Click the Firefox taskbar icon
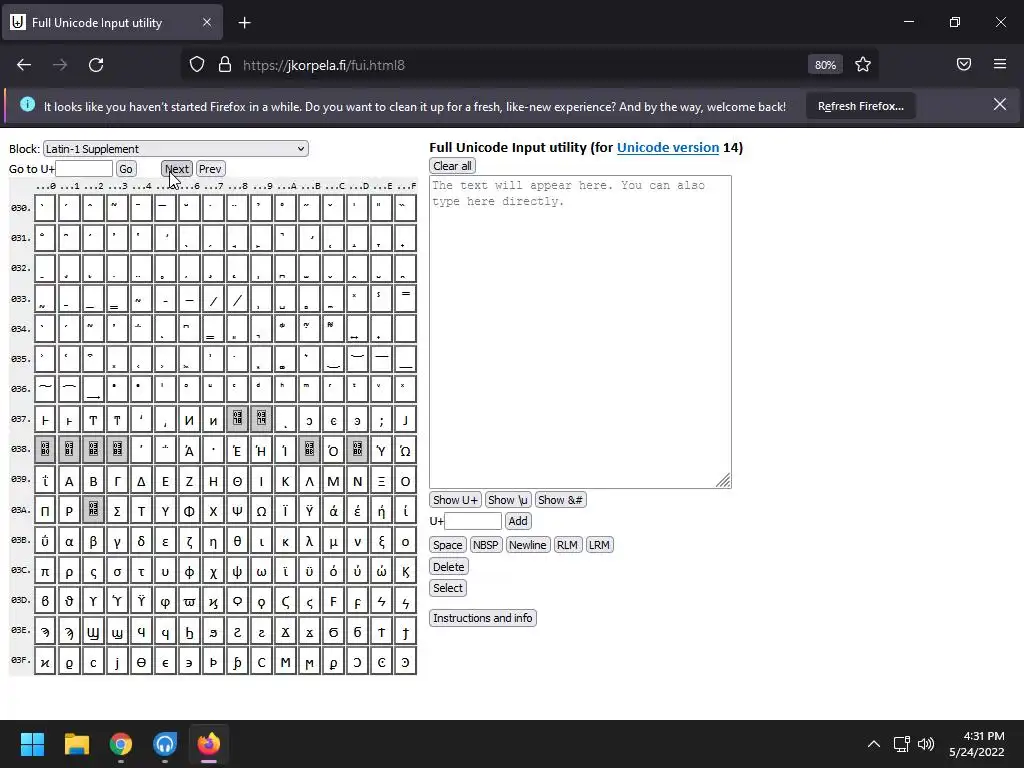 (209, 744)
